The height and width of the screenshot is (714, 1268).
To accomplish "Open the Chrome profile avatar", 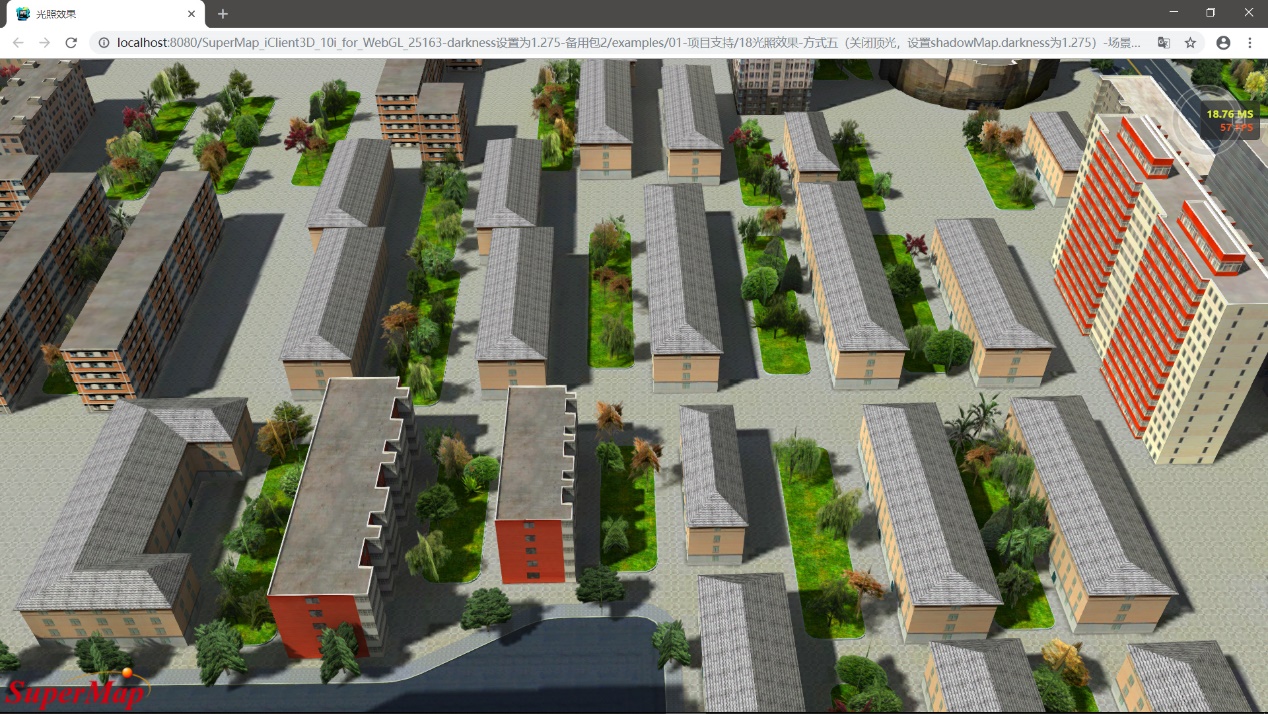I will click(x=1223, y=43).
